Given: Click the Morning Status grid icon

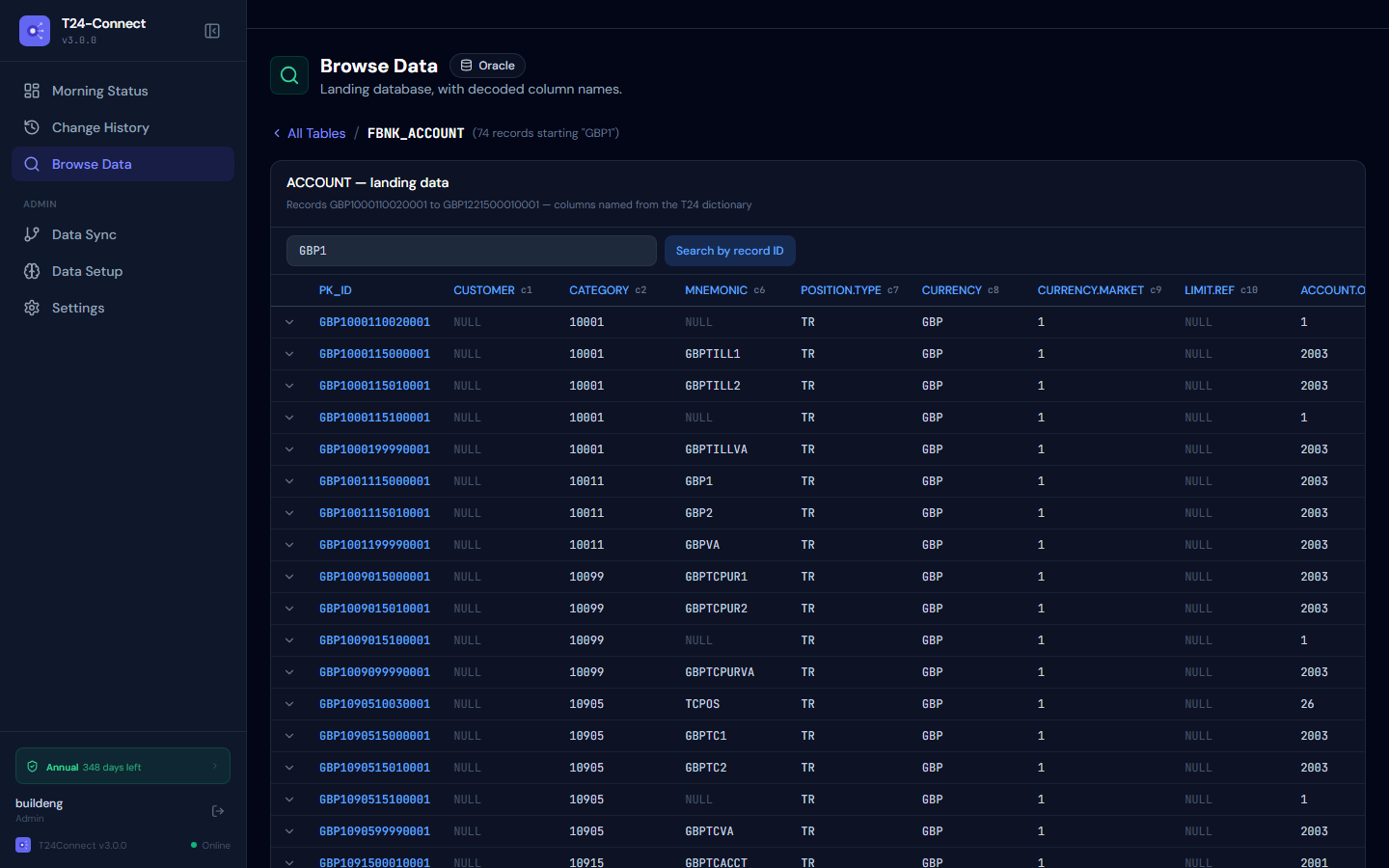Looking at the screenshot, I should [x=32, y=91].
